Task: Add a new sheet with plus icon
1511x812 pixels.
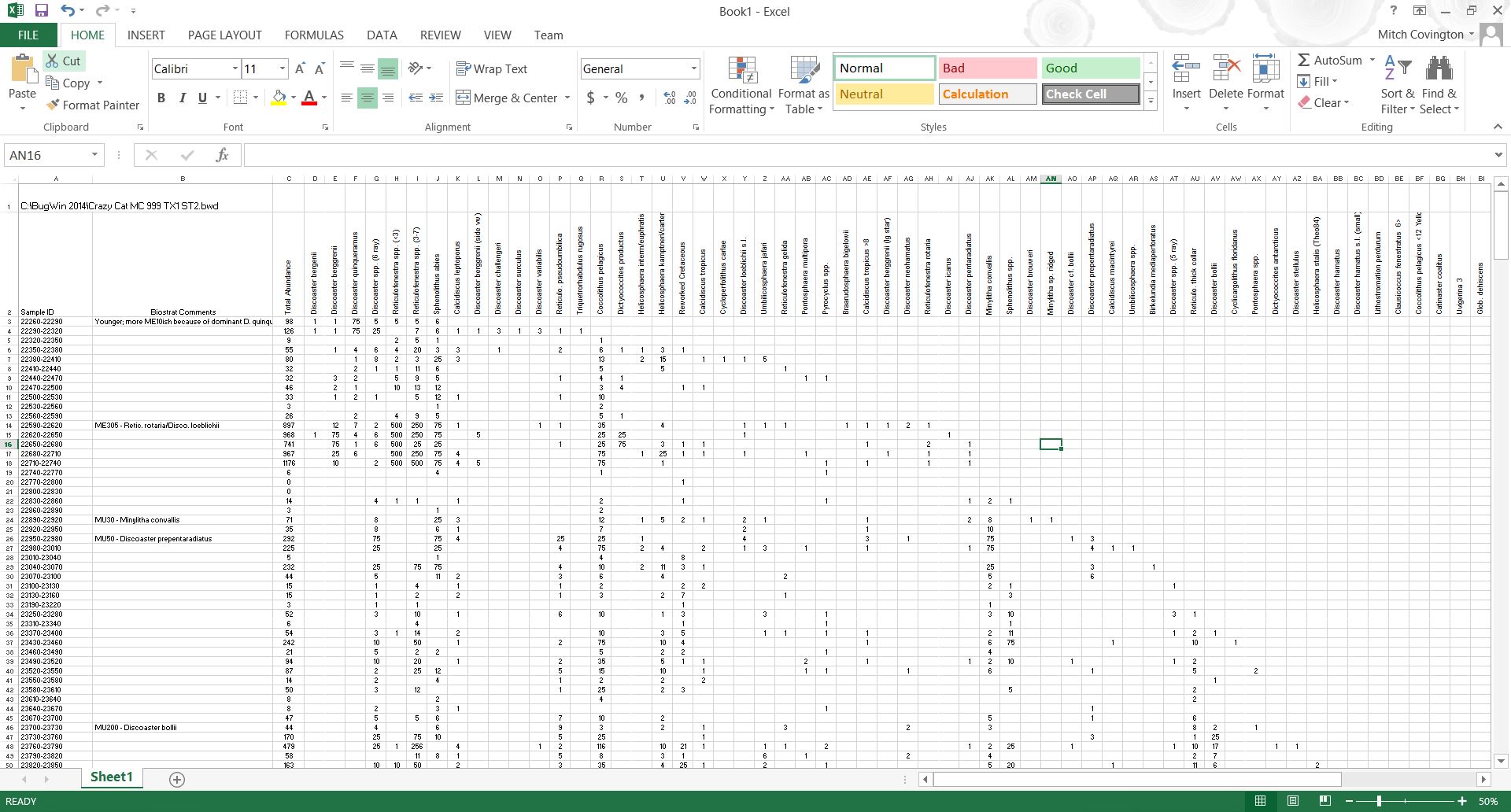Action: 177,779
